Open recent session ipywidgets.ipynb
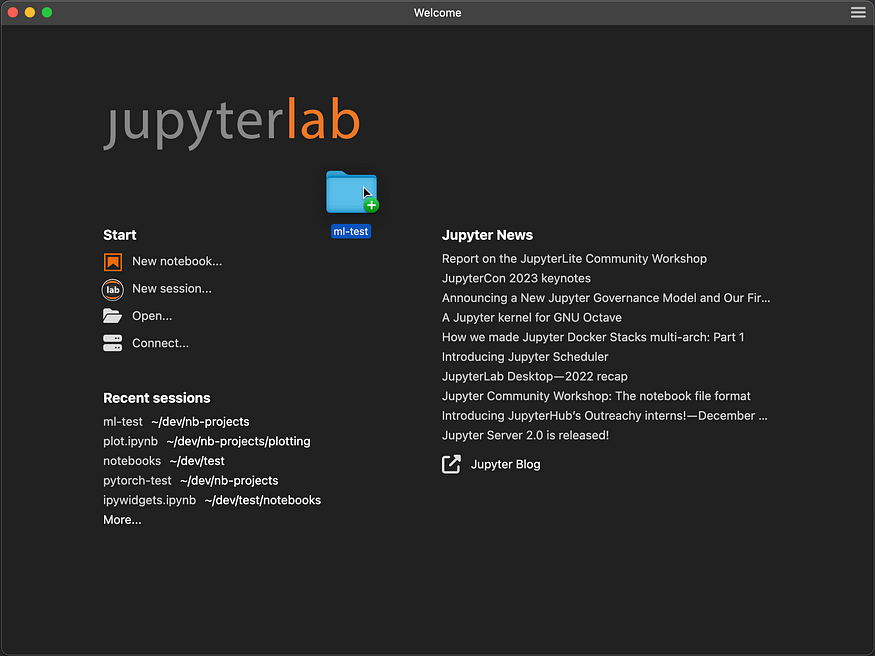 click(150, 500)
